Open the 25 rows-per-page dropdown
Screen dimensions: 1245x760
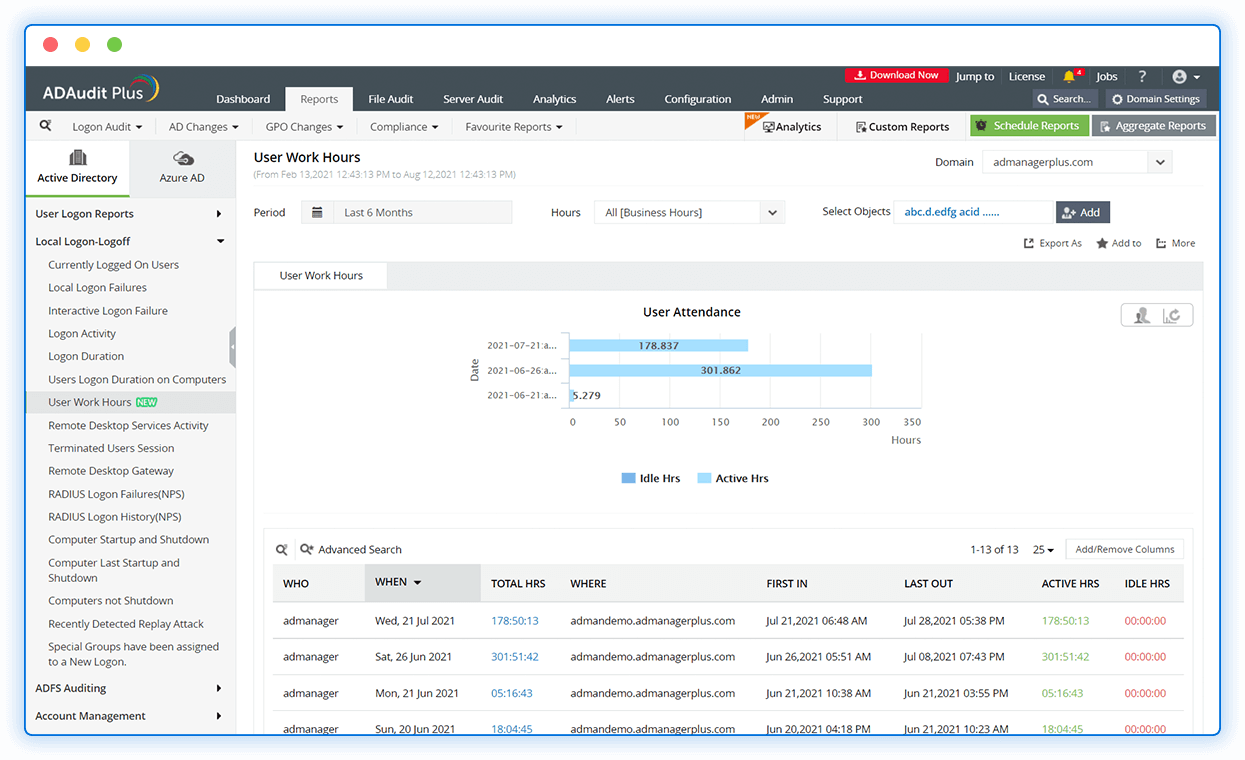coord(1043,549)
